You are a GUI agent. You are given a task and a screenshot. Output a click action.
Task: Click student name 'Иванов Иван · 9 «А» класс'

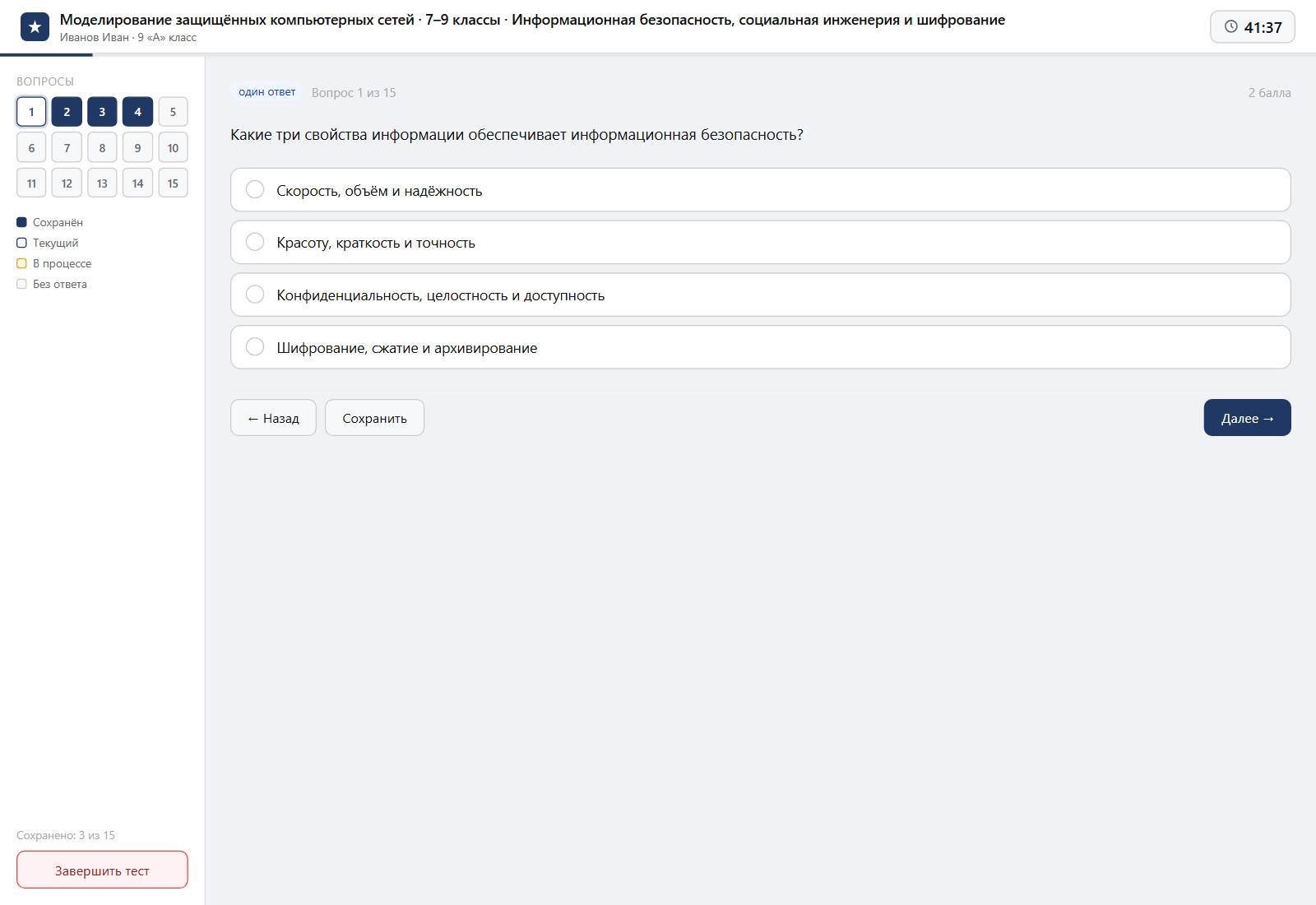pos(128,38)
